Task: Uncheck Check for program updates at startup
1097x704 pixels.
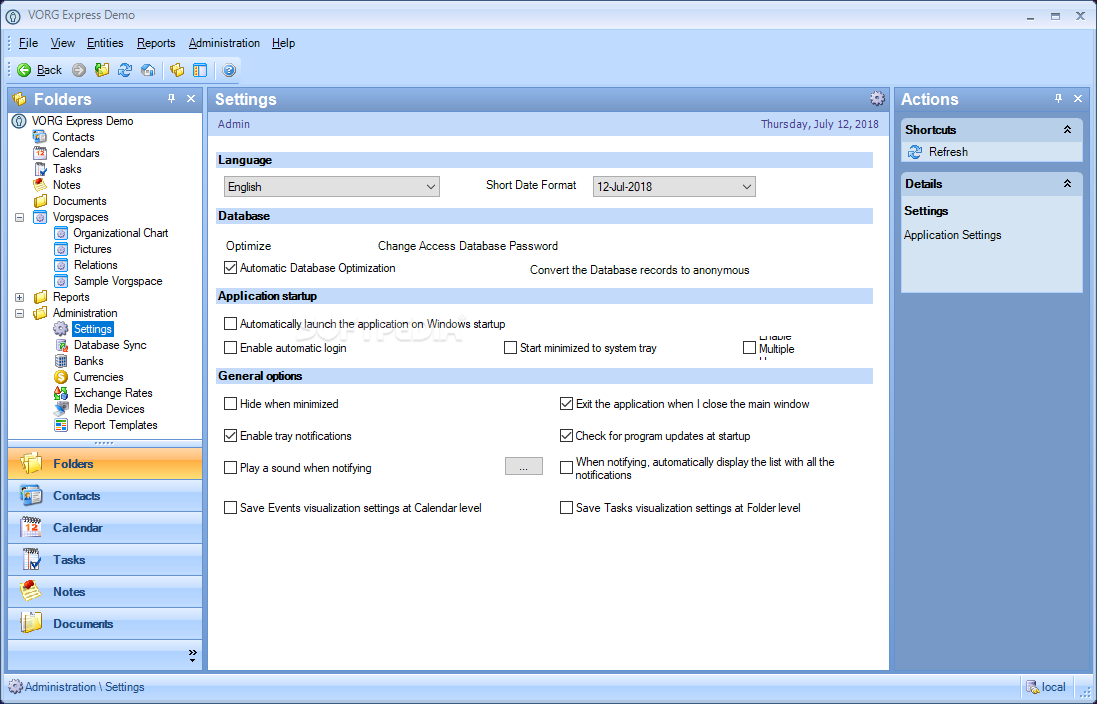Action: pos(567,436)
